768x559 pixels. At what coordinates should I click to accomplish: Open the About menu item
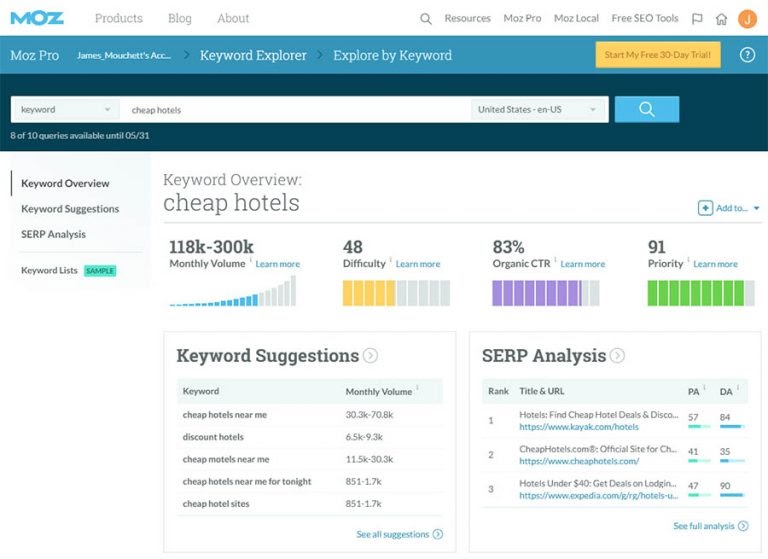(233, 18)
